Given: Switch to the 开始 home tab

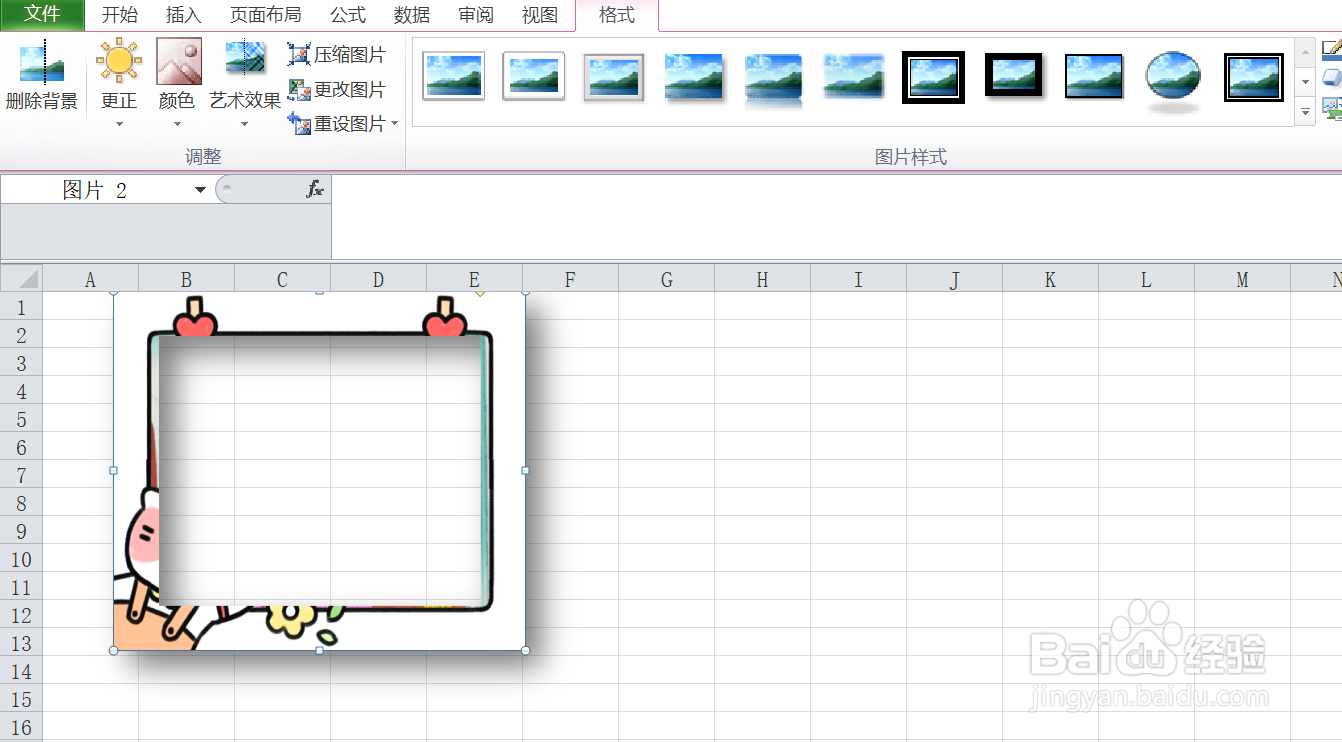Looking at the screenshot, I should (120, 15).
